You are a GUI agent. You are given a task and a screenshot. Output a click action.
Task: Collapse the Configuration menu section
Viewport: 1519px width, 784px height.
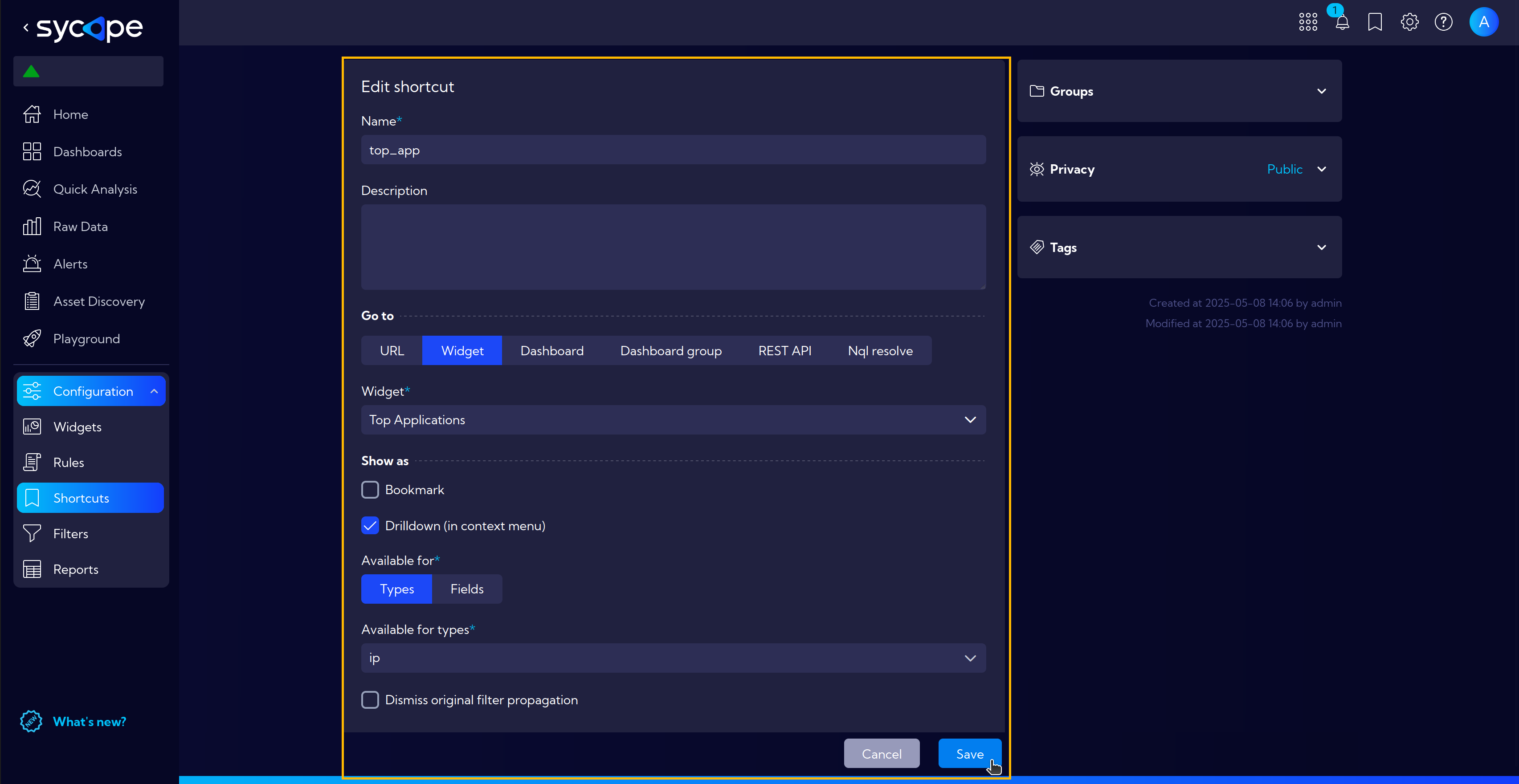pos(154,391)
